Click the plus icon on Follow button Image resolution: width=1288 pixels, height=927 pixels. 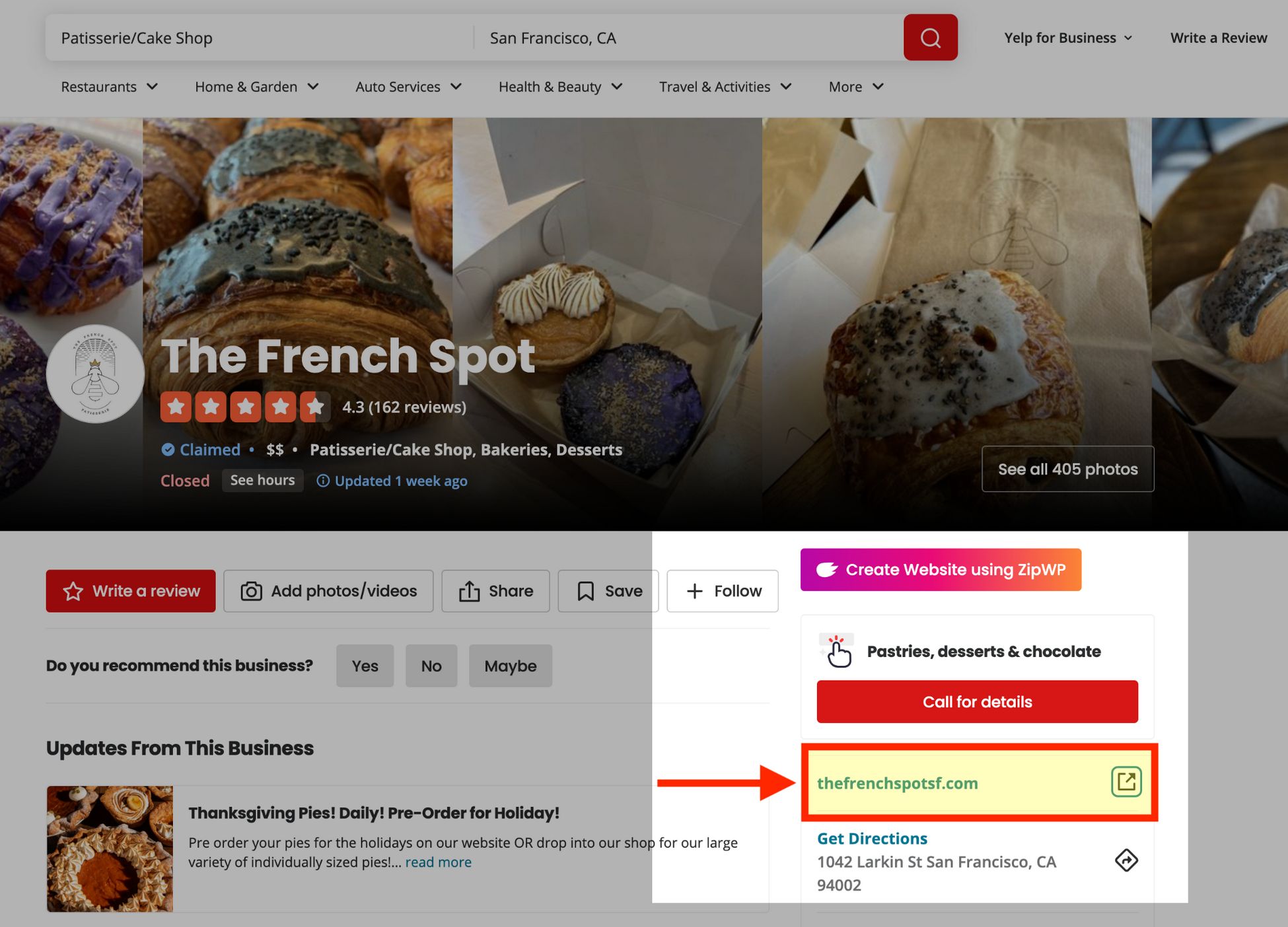pyautogui.click(x=695, y=591)
